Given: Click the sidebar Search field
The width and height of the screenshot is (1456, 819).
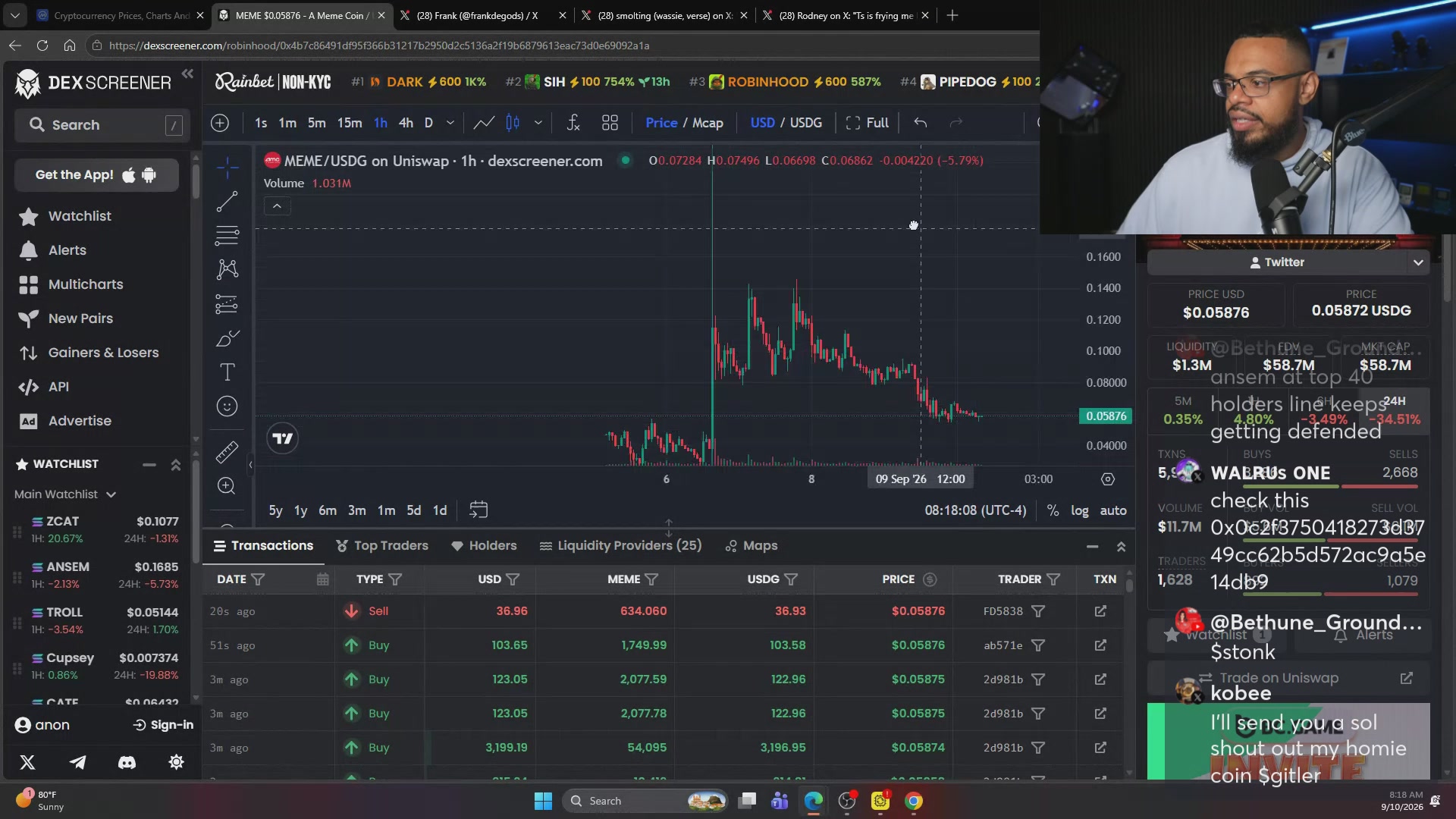Looking at the screenshot, I should (x=100, y=125).
